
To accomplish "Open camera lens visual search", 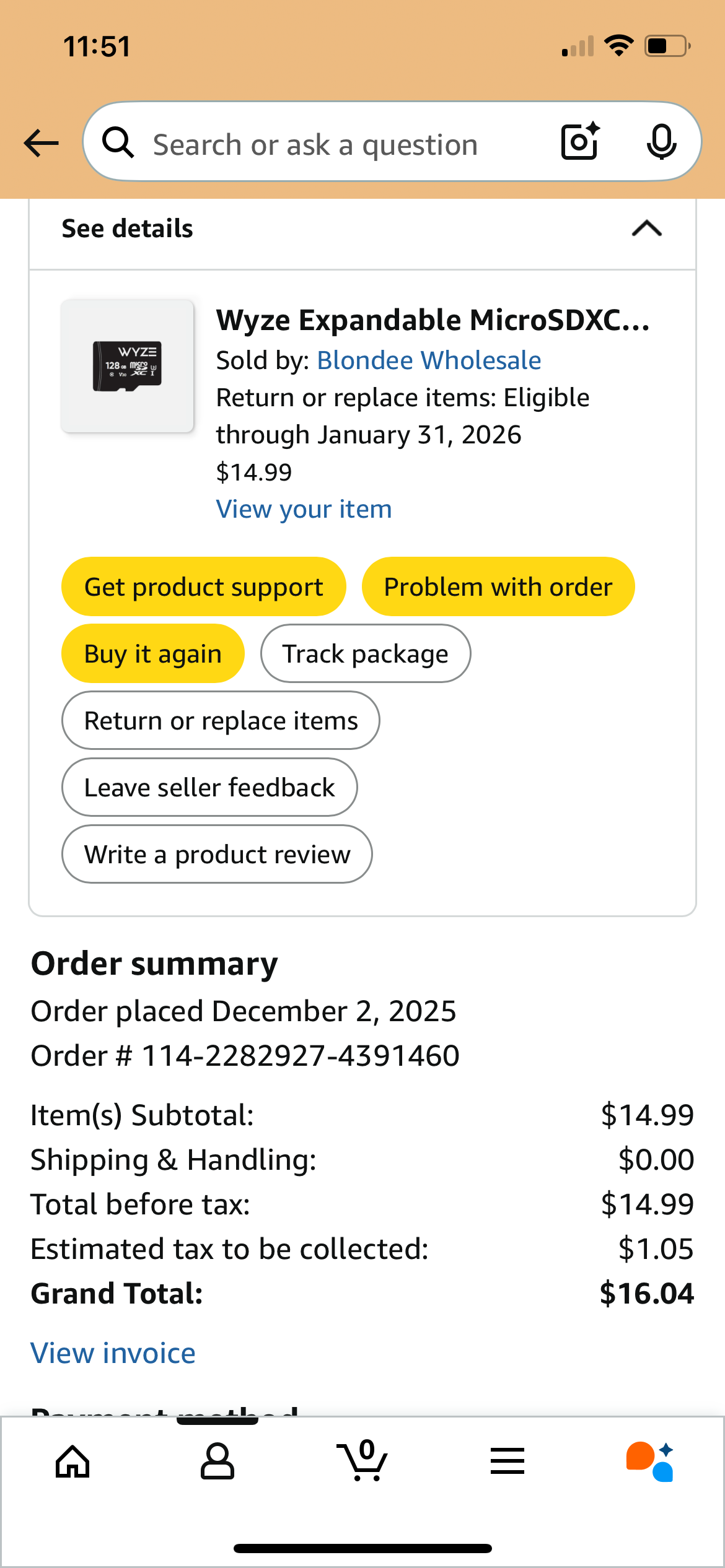I will tap(580, 142).
